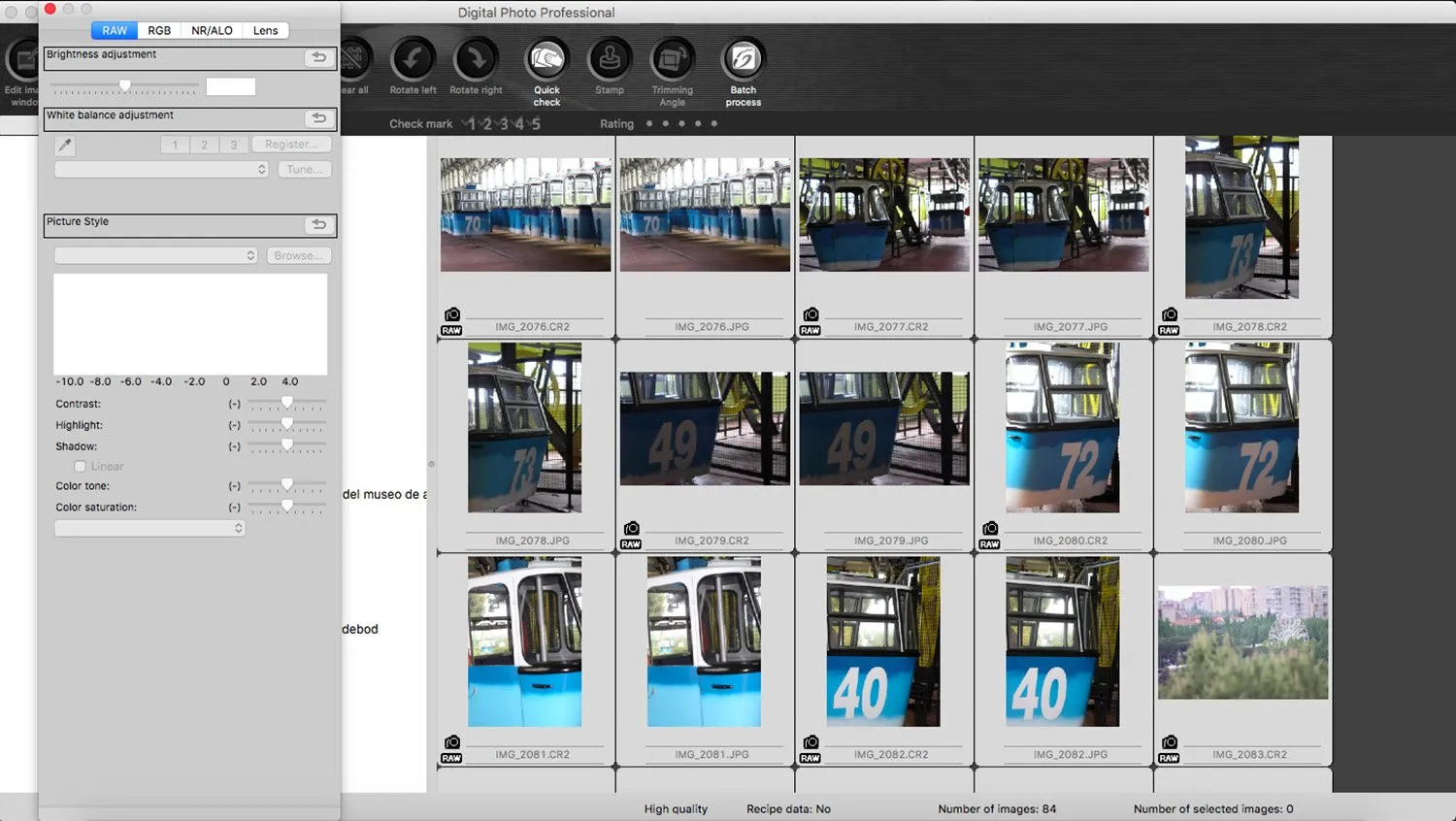Revert the Picture Style setting
This screenshot has width=1456, height=821.
(318, 224)
